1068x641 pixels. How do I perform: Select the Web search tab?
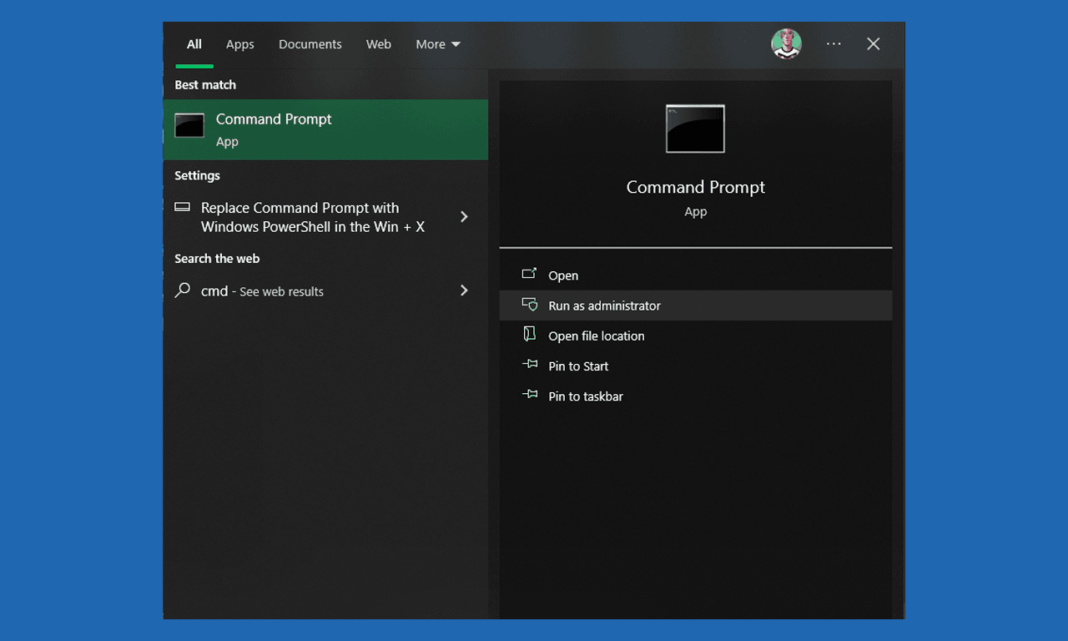378,44
